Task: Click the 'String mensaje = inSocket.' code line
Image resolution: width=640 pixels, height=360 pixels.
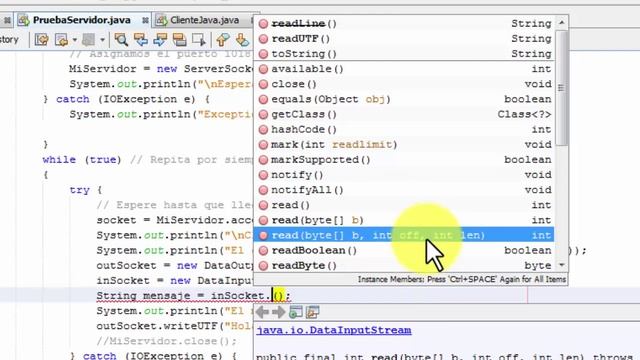Action: pos(193,296)
